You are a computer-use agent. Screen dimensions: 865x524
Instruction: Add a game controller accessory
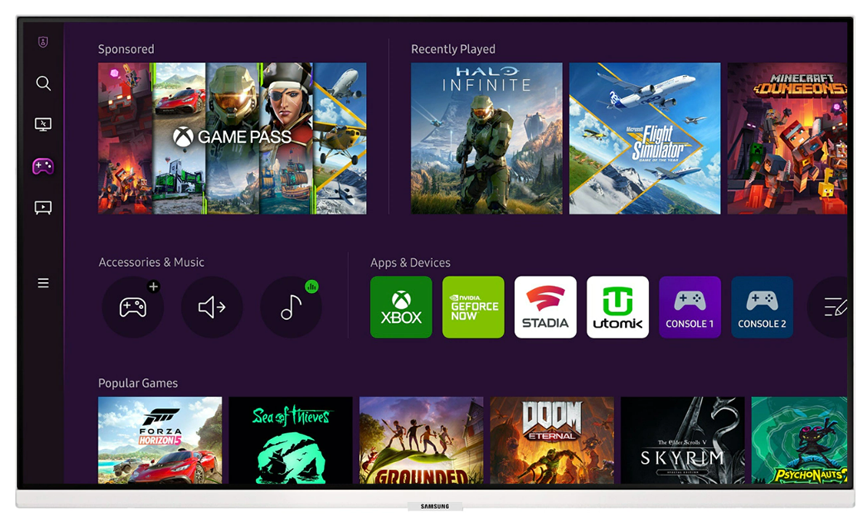[133, 307]
